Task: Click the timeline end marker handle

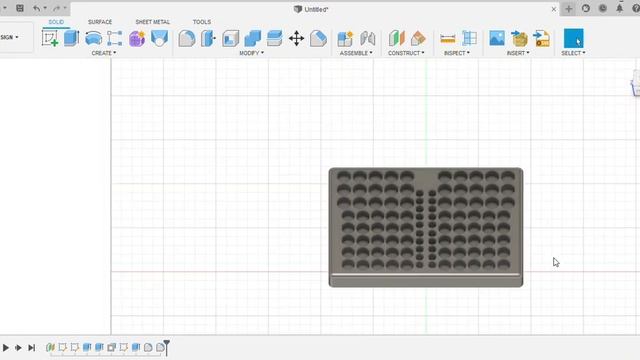Action: (167, 347)
